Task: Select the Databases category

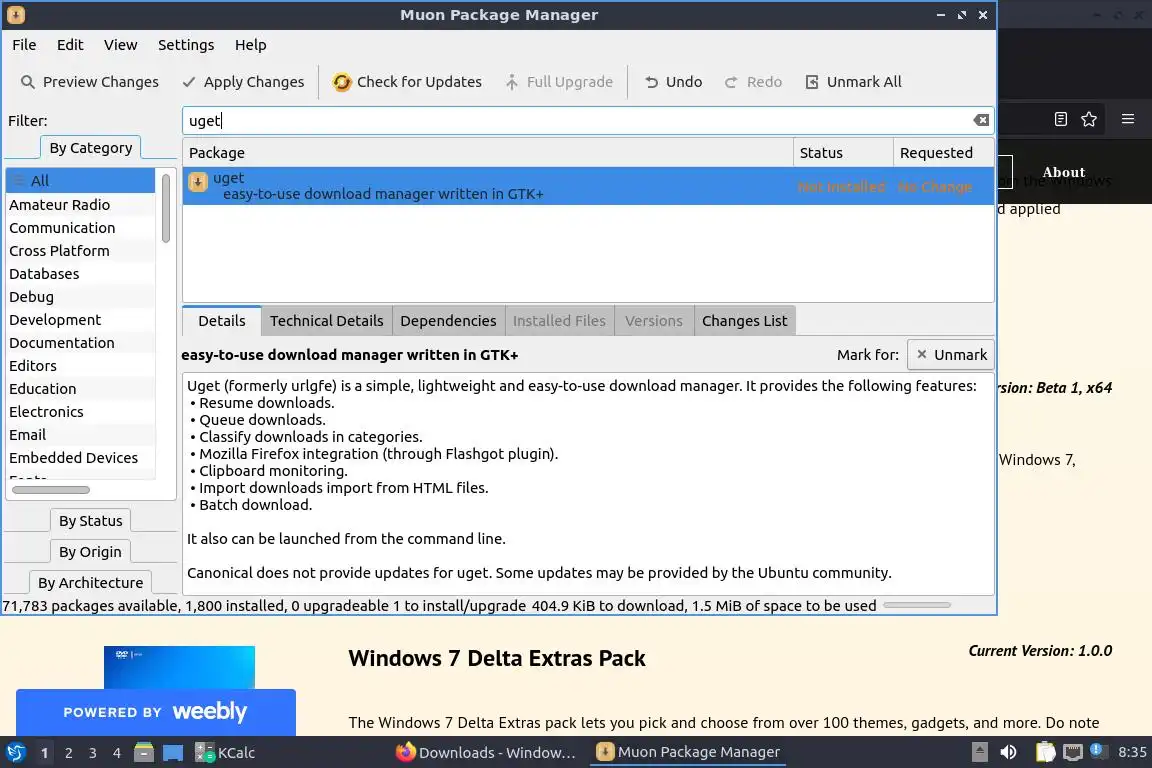Action: pyautogui.click(x=81, y=273)
